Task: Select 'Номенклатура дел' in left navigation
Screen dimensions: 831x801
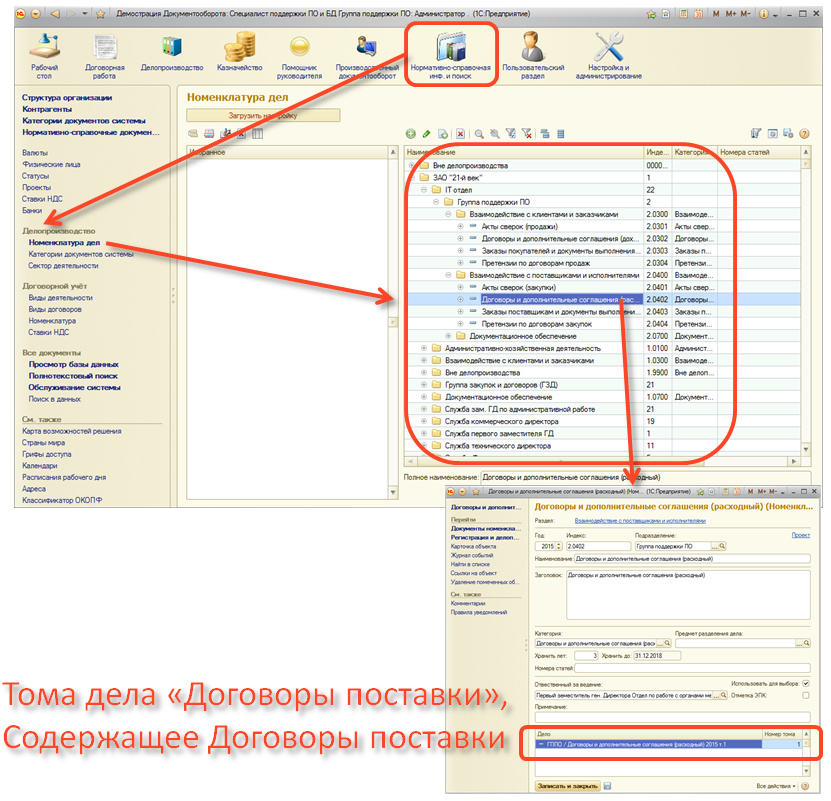Action: 65,242
